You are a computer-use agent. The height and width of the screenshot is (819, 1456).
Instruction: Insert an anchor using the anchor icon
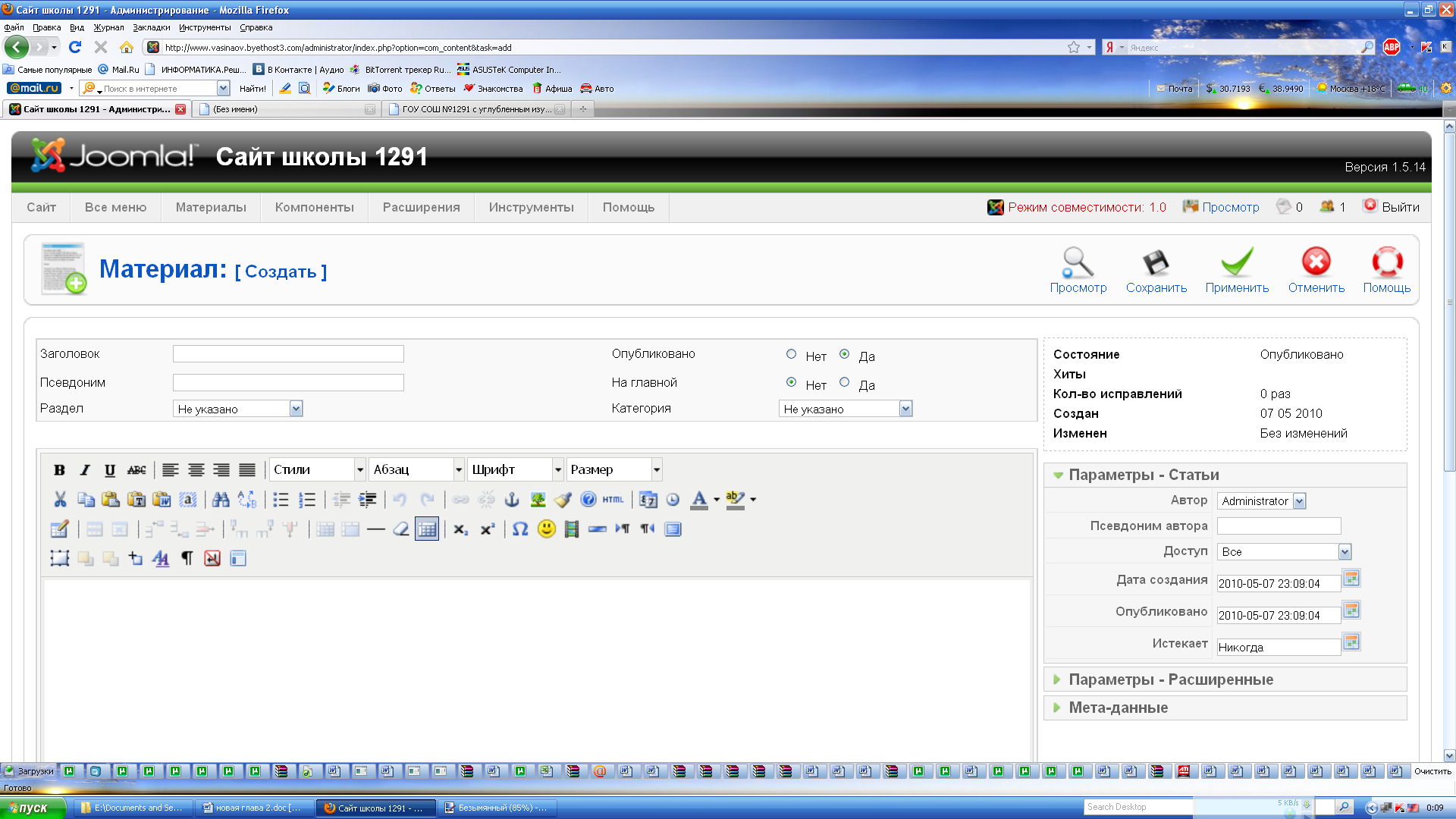(512, 500)
